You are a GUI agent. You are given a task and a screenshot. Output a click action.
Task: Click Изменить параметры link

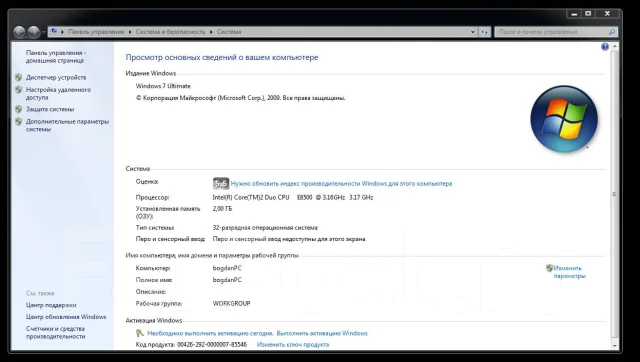569,272
